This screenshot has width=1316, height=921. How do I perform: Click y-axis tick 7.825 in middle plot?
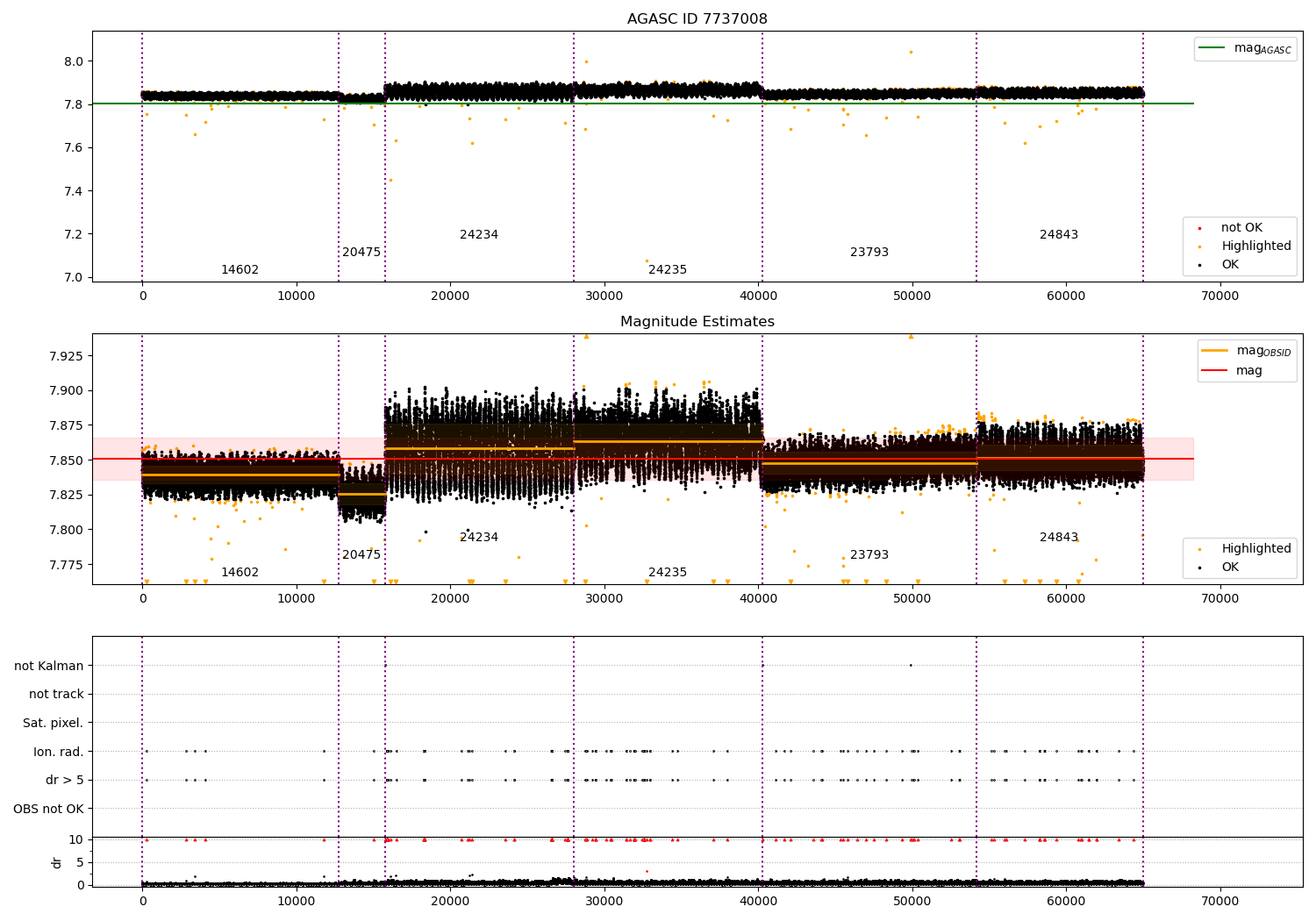(x=66, y=495)
